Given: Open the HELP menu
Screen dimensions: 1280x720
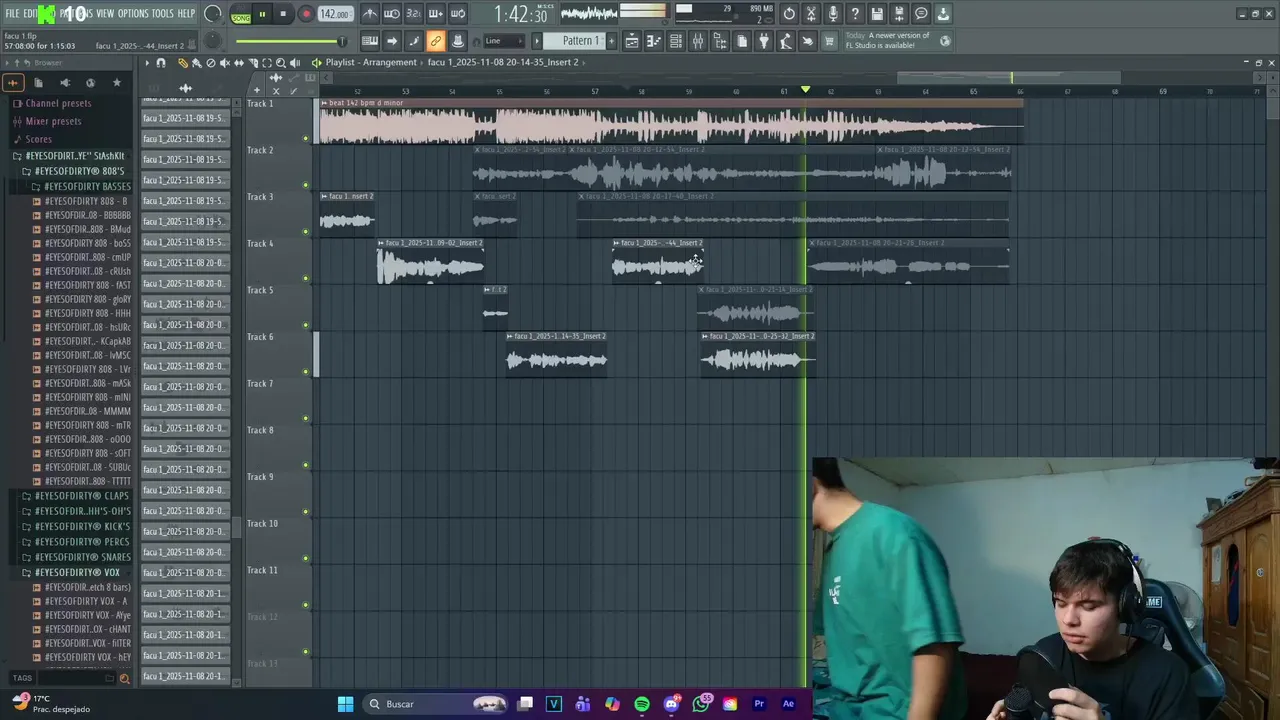Looking at the screenshot, I should [x=187, y=13].
